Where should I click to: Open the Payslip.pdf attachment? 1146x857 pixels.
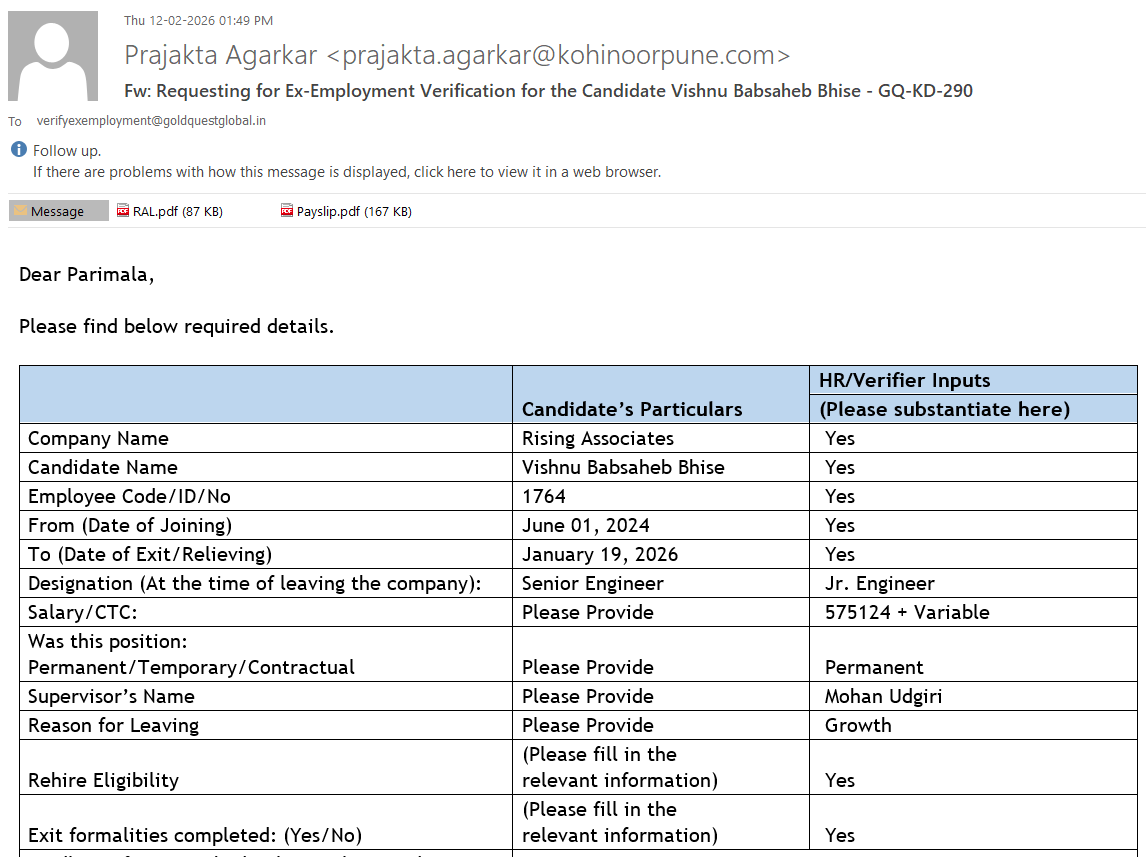tap(353, 211)
